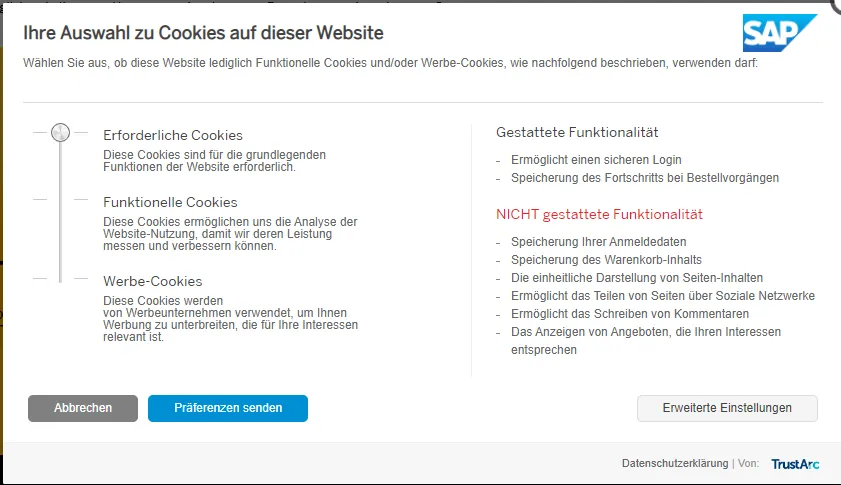Open Erweiterte Einstellungen
The width and height of the screenshot is (841, 485).
(727, 408)
